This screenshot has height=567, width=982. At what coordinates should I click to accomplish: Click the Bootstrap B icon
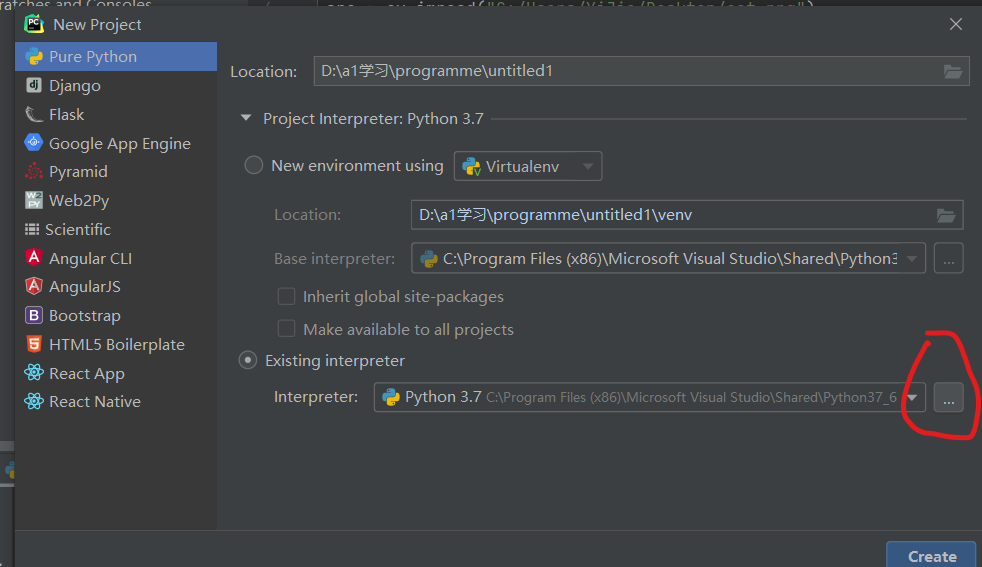[x=34, y=315]
